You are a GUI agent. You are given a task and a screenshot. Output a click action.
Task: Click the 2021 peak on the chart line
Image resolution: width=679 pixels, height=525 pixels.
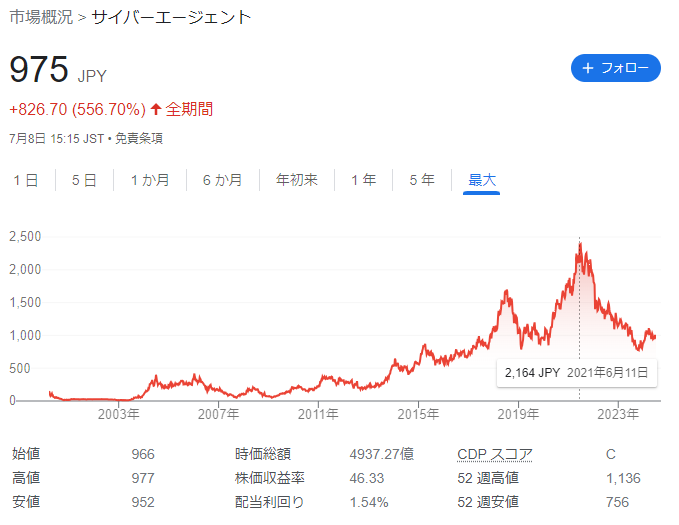pyautogui.click(x=579, y=245)
